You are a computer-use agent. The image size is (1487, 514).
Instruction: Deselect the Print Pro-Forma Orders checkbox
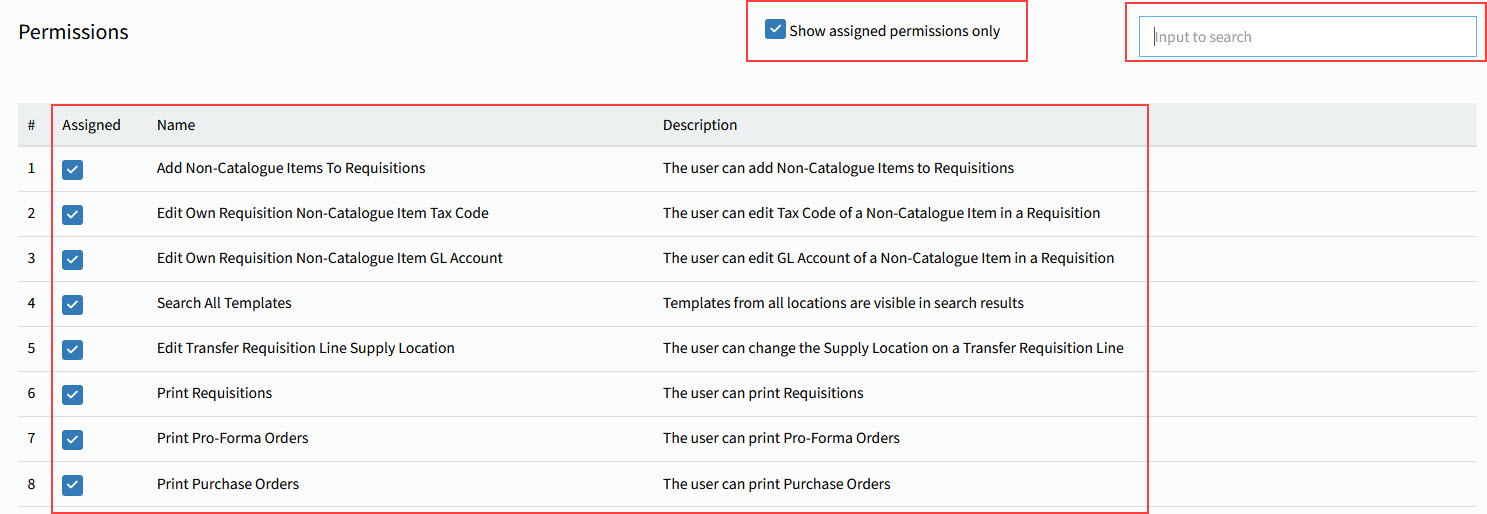point(72,440)
